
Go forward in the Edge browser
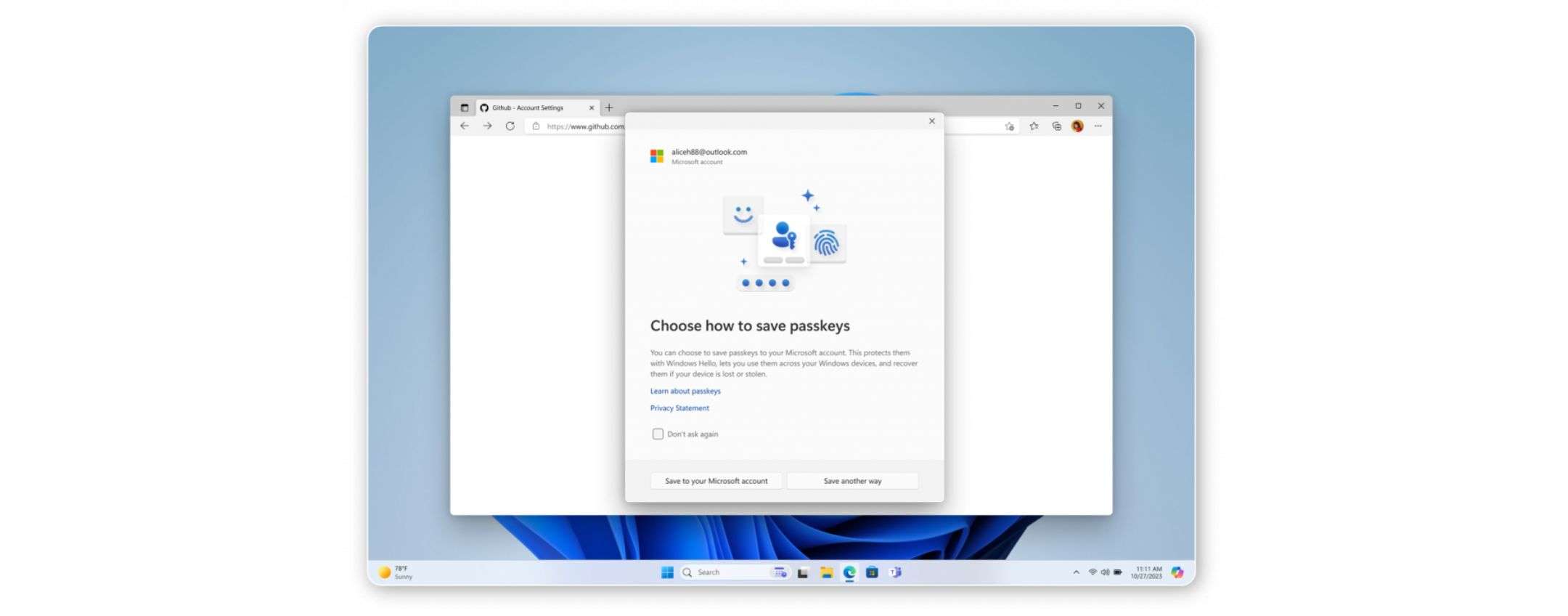pyautogui.click(x=487, y=126)
